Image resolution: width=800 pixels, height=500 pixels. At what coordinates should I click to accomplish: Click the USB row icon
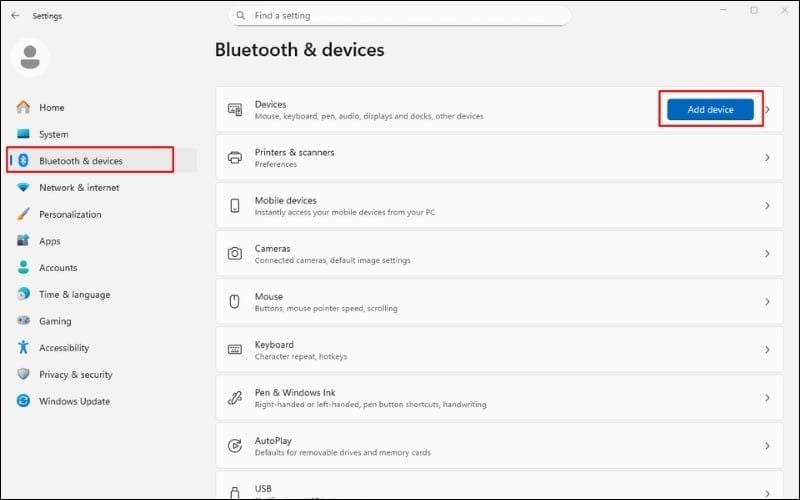pos(235,493)
